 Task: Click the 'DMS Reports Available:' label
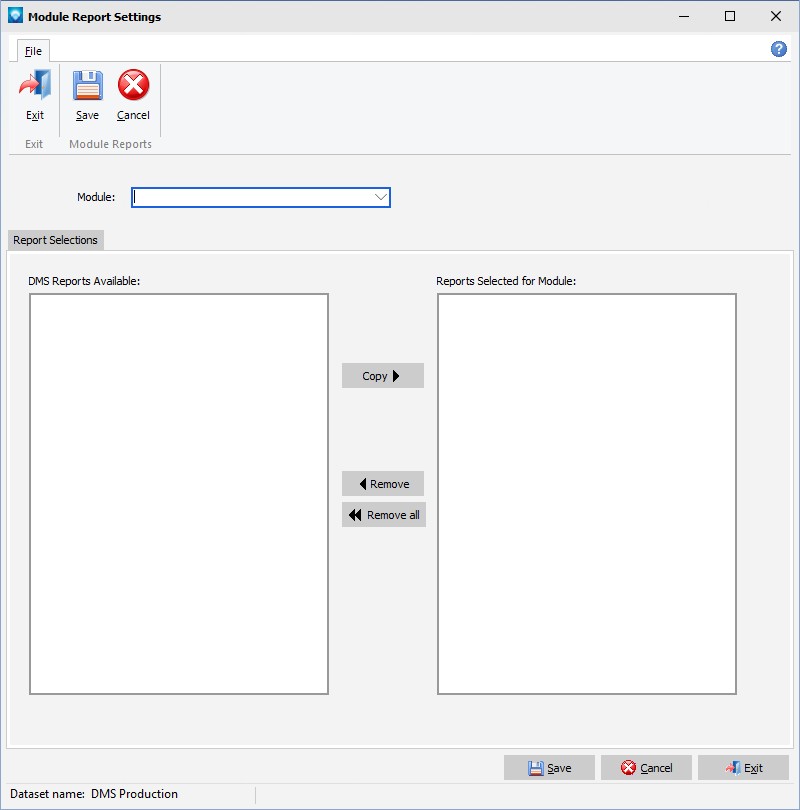[84, 281]
